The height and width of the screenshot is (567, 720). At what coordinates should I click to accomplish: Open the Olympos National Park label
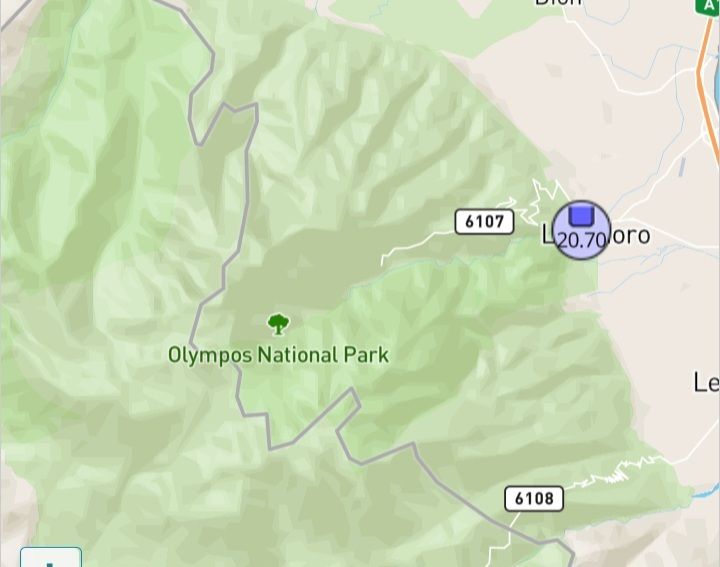coord(278,355)
